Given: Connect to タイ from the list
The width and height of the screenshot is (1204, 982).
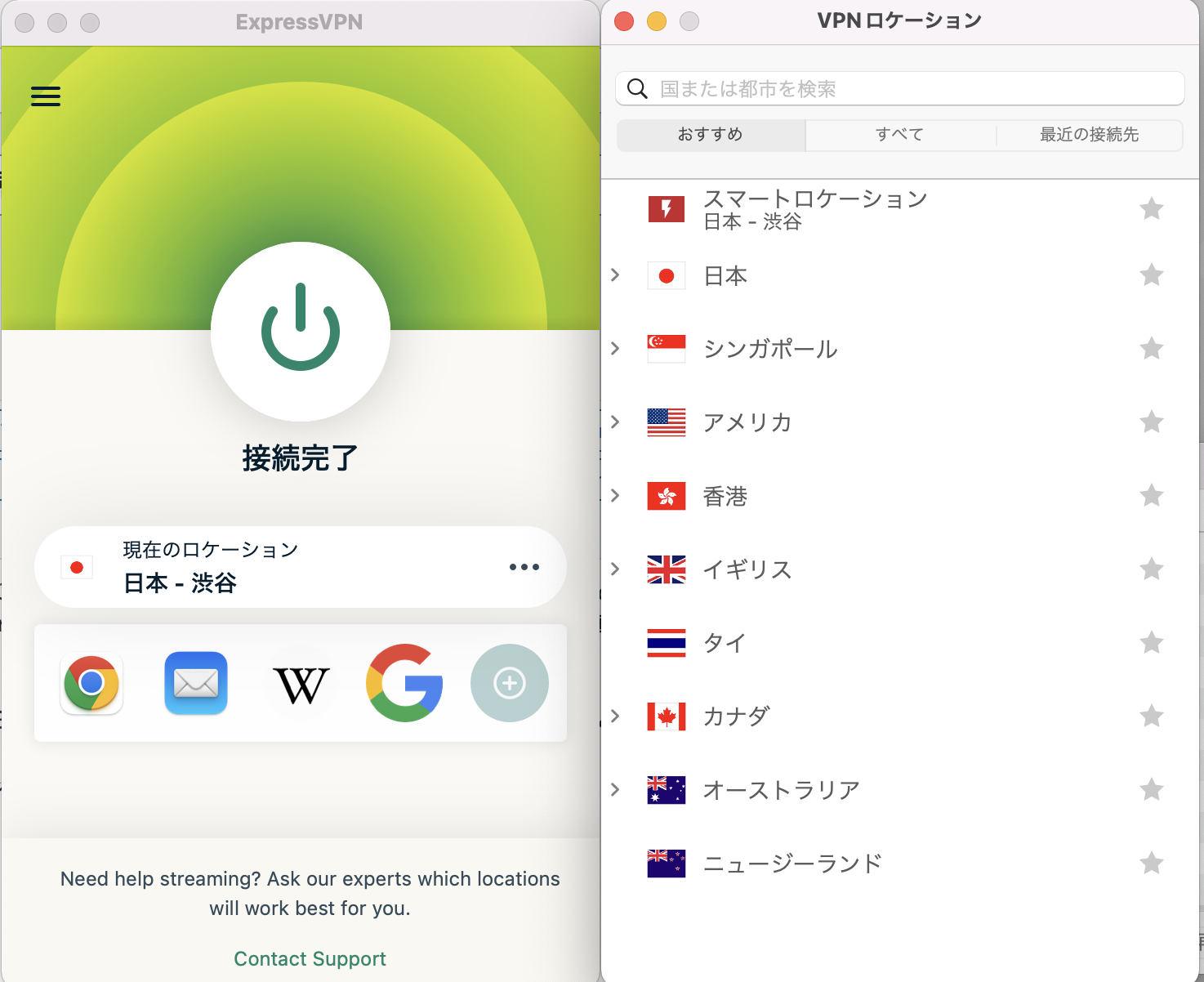Looking at the screenshot, I should [725, 643].
